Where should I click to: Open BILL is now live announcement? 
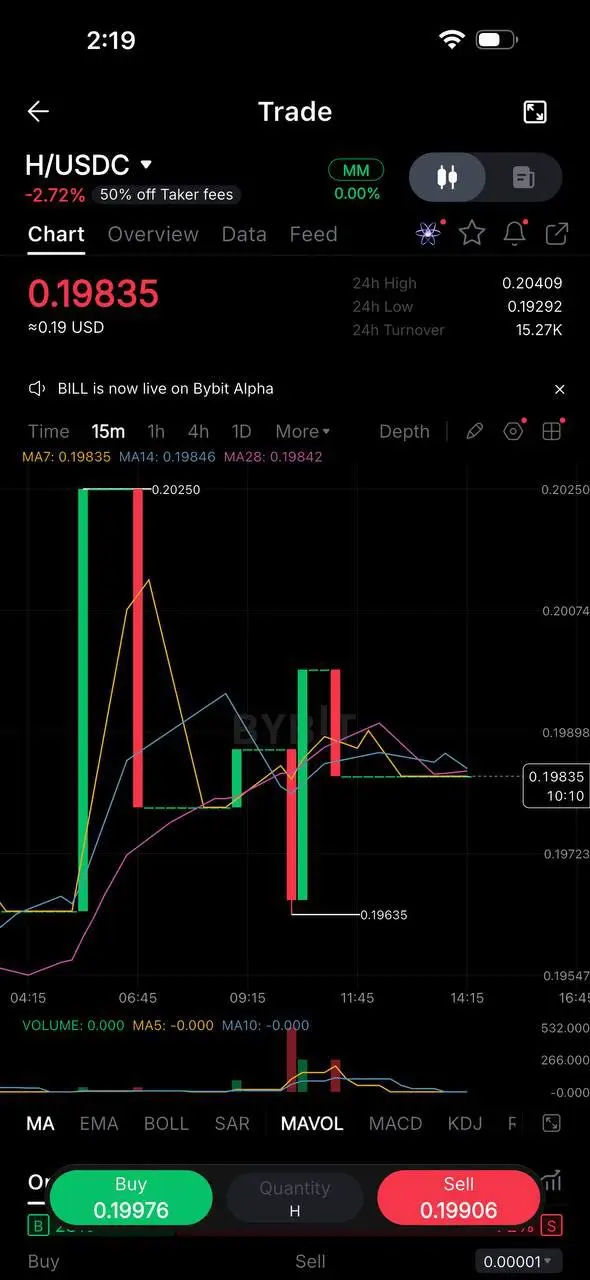tap(165, 388)
